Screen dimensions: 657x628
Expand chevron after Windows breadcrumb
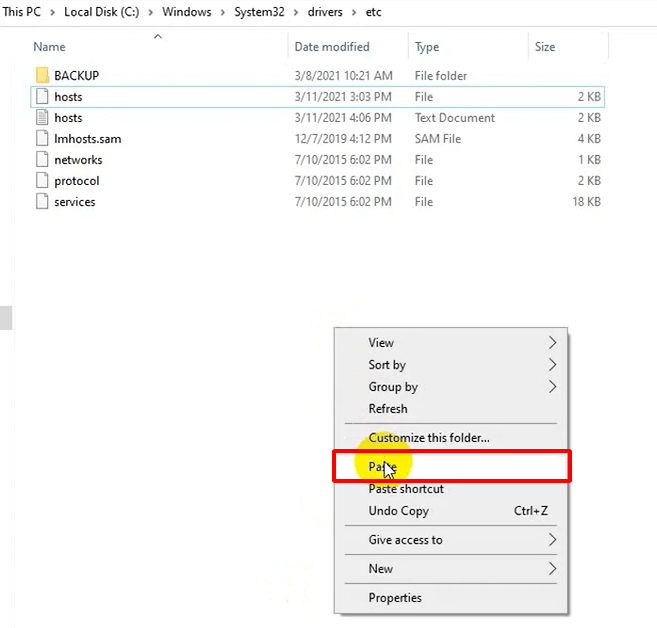point(222,13)
